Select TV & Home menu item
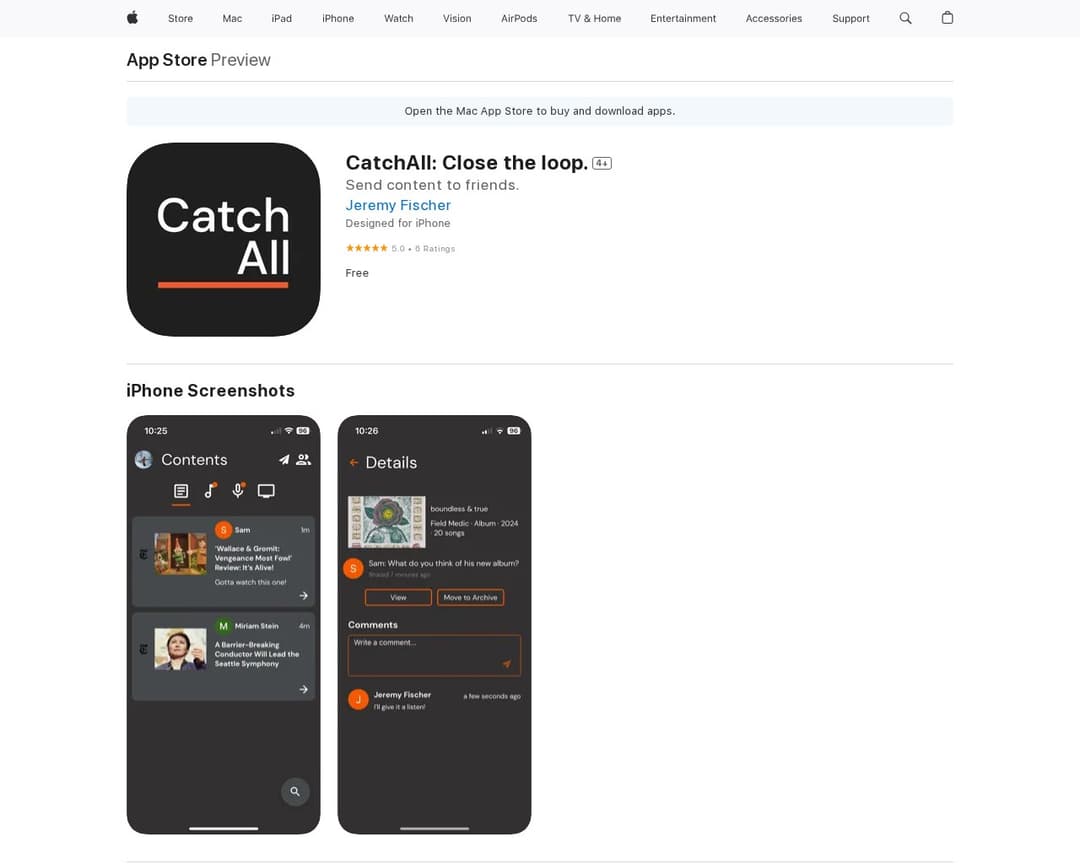 tap(594, 19)
